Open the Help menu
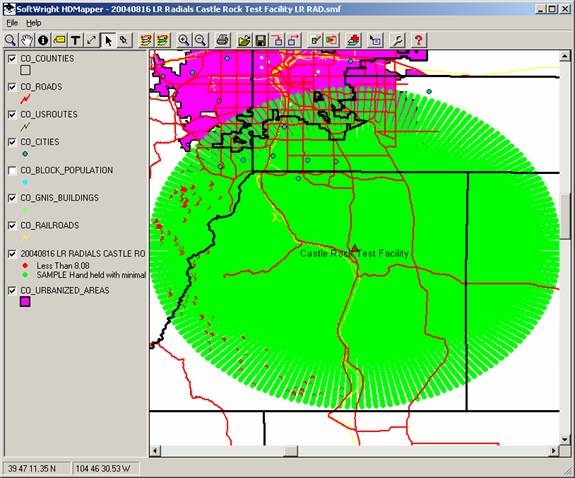 (x=33, y=23)
